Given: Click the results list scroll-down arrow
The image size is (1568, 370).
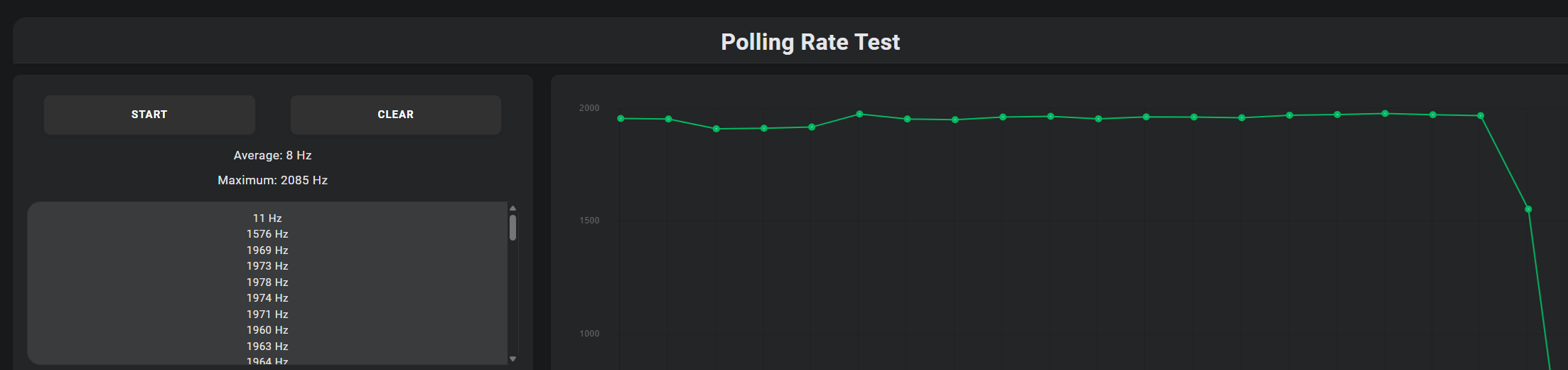Looking at the screenshot, I should [512, 359].
